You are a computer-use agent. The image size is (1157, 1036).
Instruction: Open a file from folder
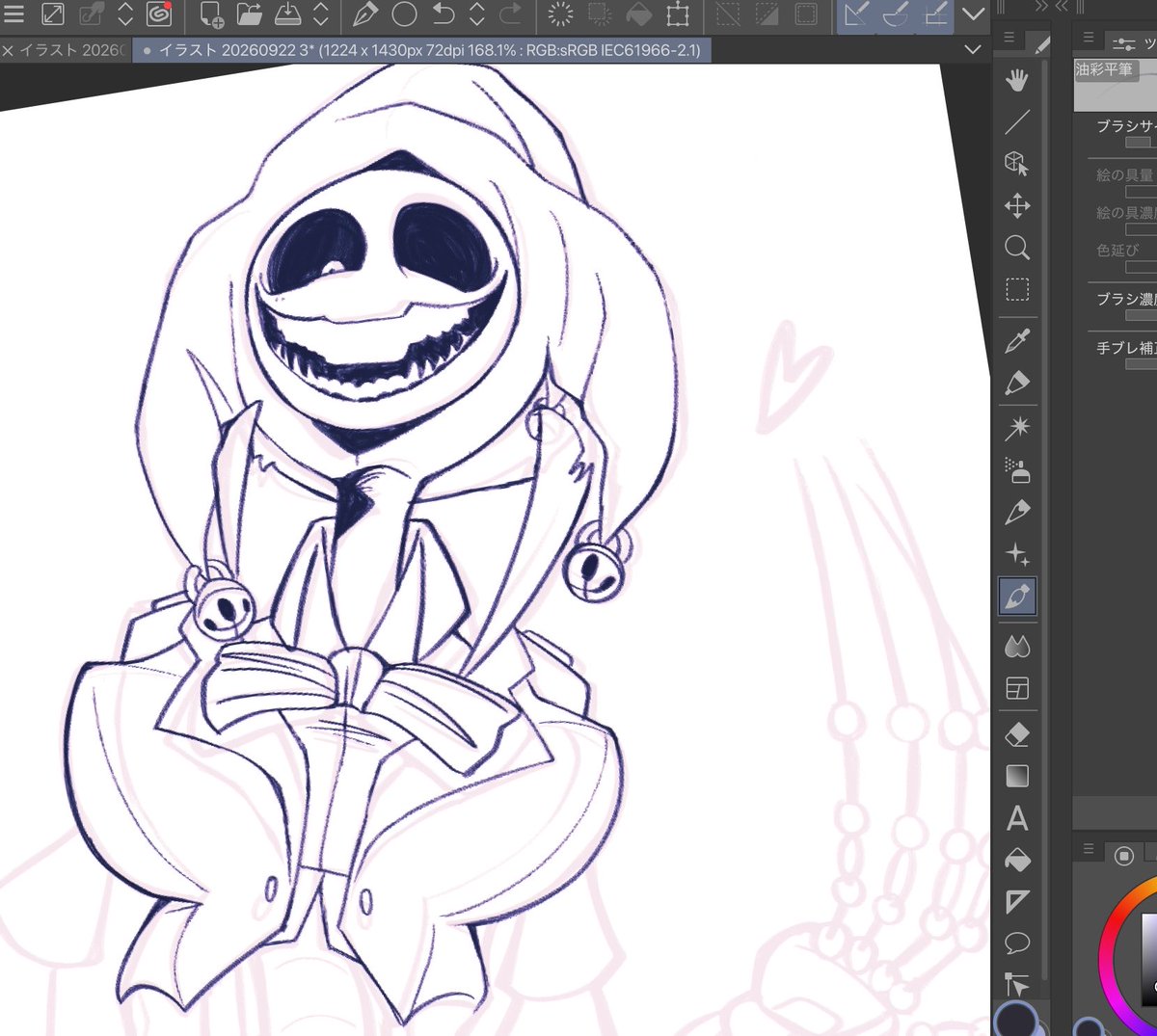[250, 14]
